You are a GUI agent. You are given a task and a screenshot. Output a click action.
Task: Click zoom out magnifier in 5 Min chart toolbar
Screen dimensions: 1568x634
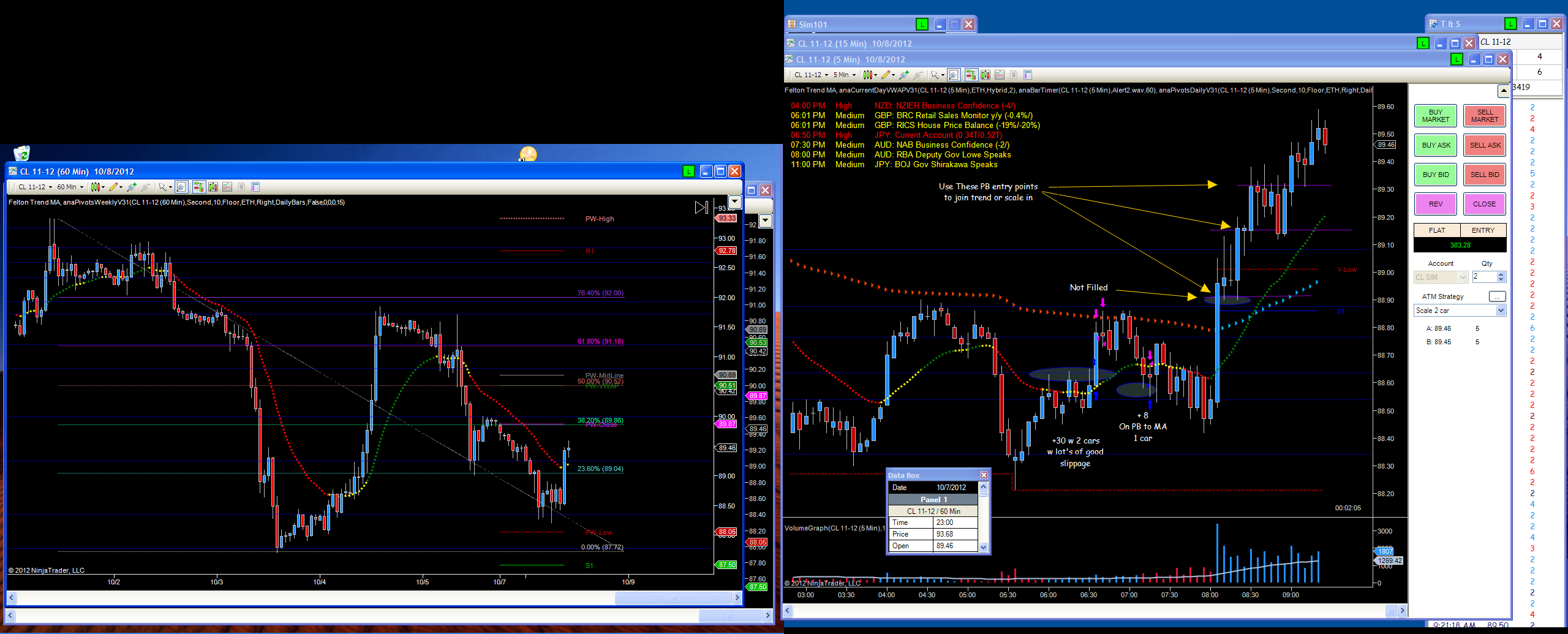918,75
